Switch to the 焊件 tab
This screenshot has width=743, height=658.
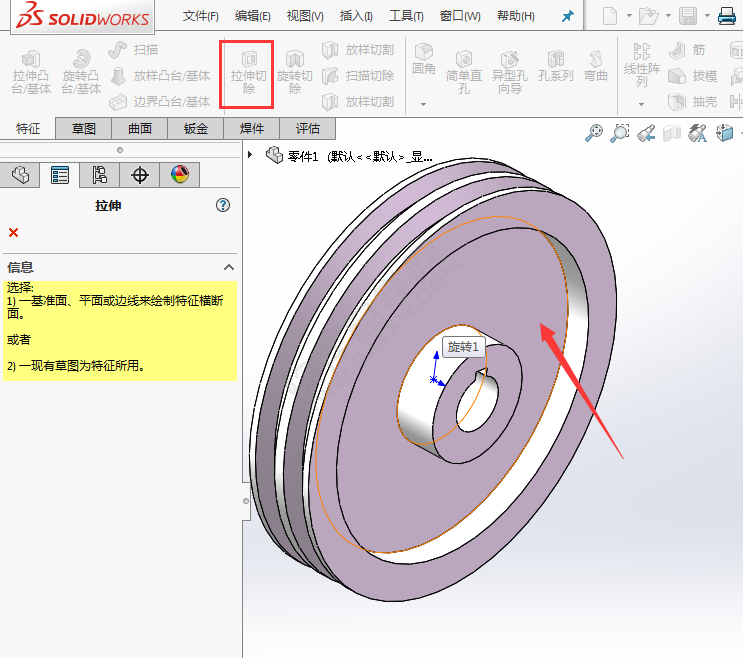252,128
